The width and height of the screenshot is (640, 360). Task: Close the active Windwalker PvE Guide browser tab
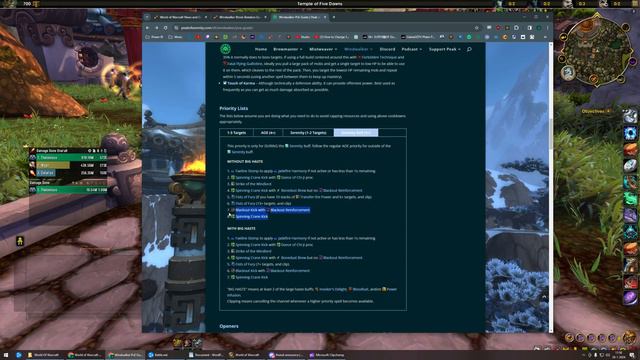(x=325, y=17)
